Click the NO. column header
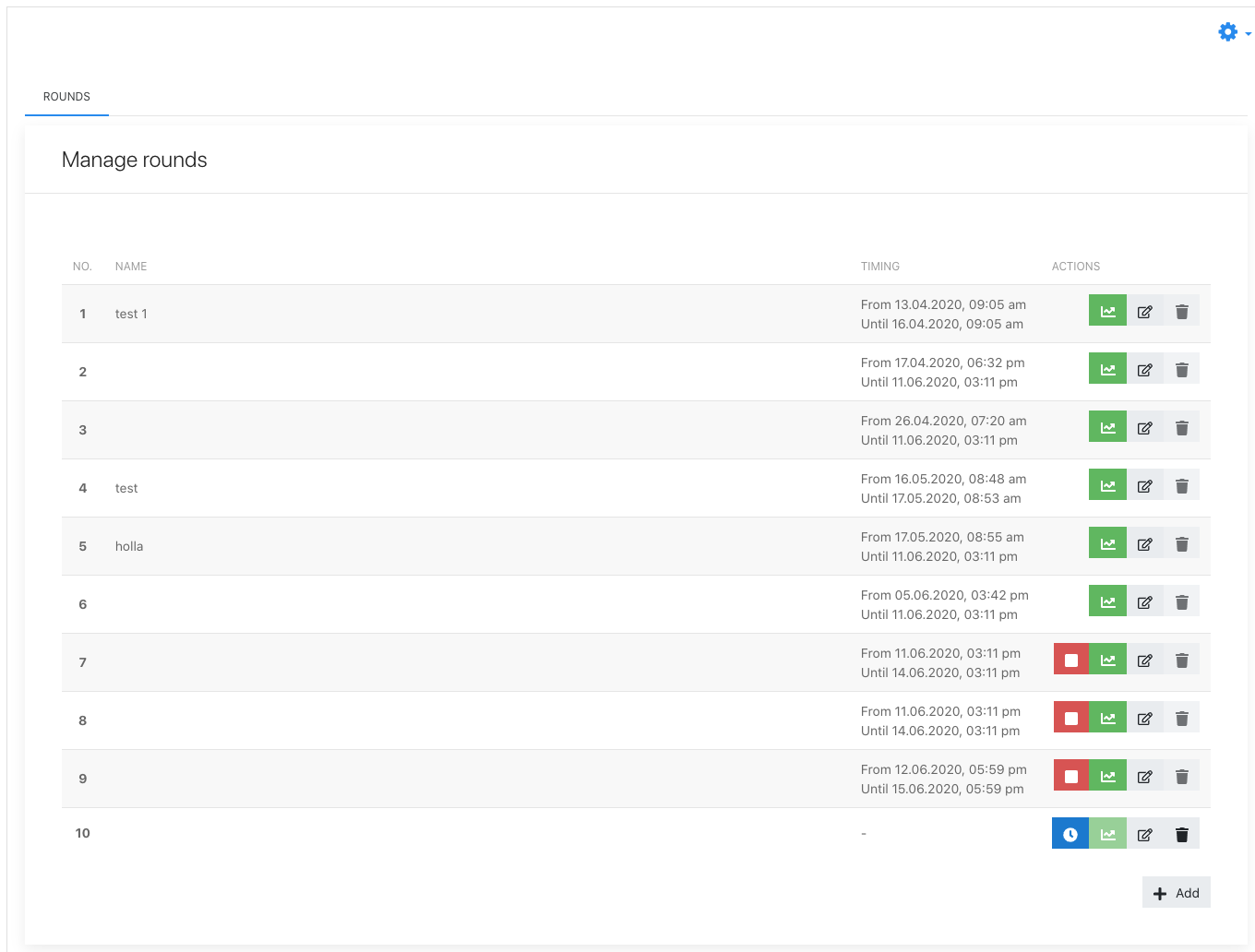Image resolution: width=1255 pixels, height=952 pixels. point(82,267)
